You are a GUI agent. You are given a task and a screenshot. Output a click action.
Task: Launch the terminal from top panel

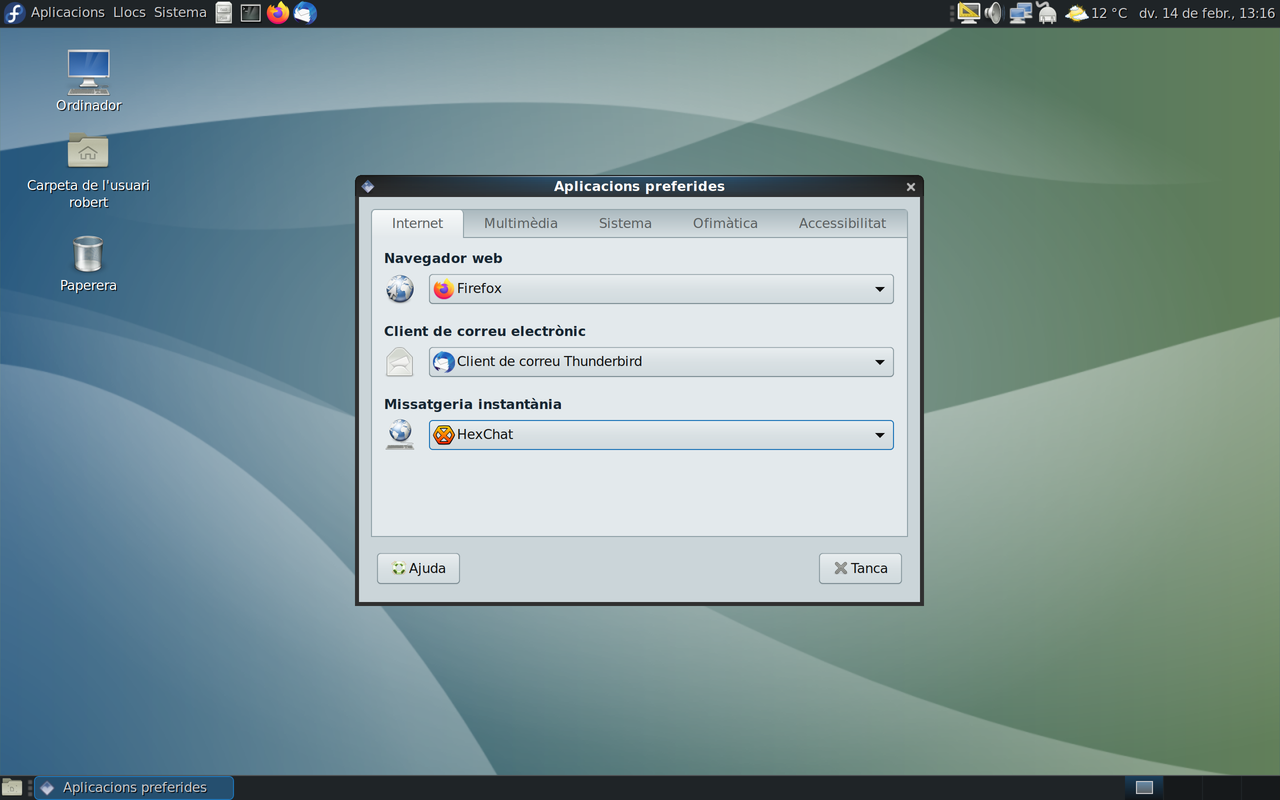[251, 13]
